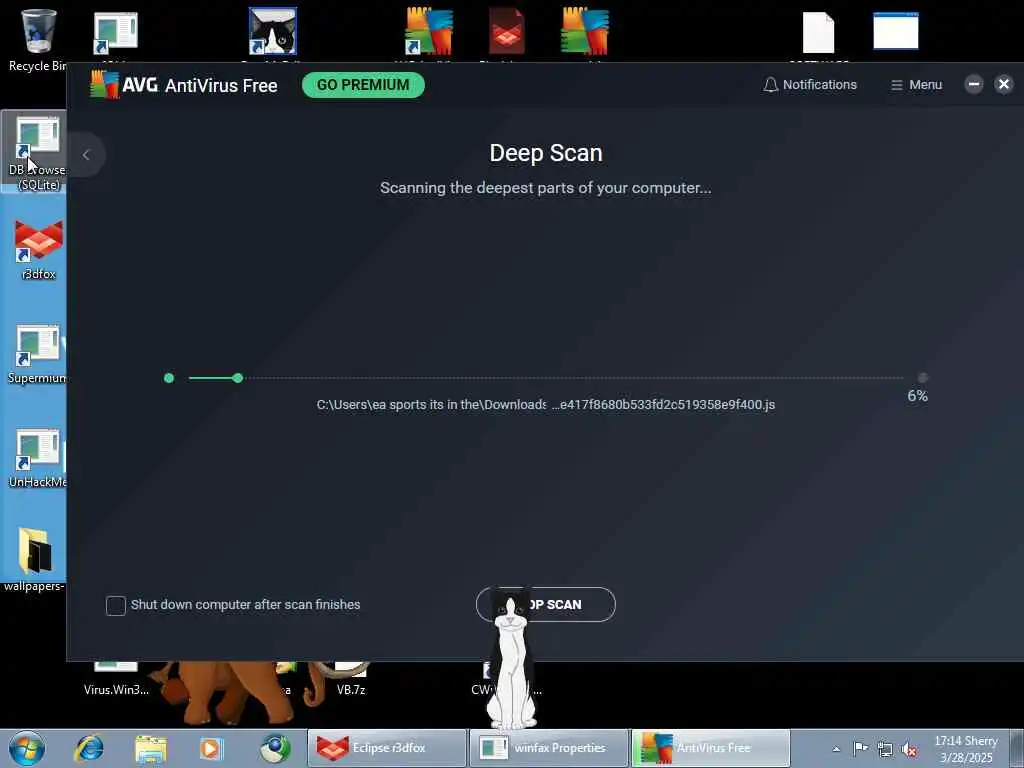
Task: Switch to winfax Properties taskbar window
Action: pyautogui.click(x=549, y=748)
